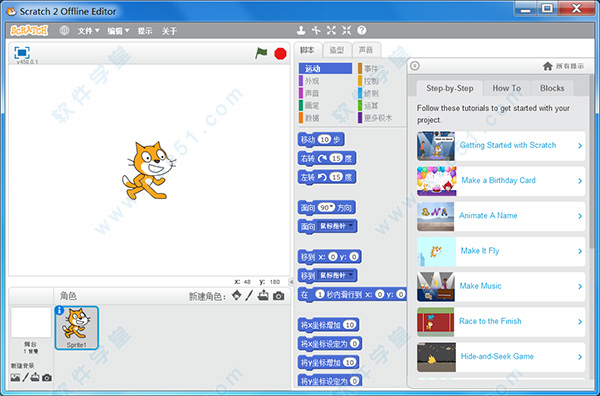Select the 运动 block category
The height and width of the screenshot is (396, 600).
click(x=325, y=68)
